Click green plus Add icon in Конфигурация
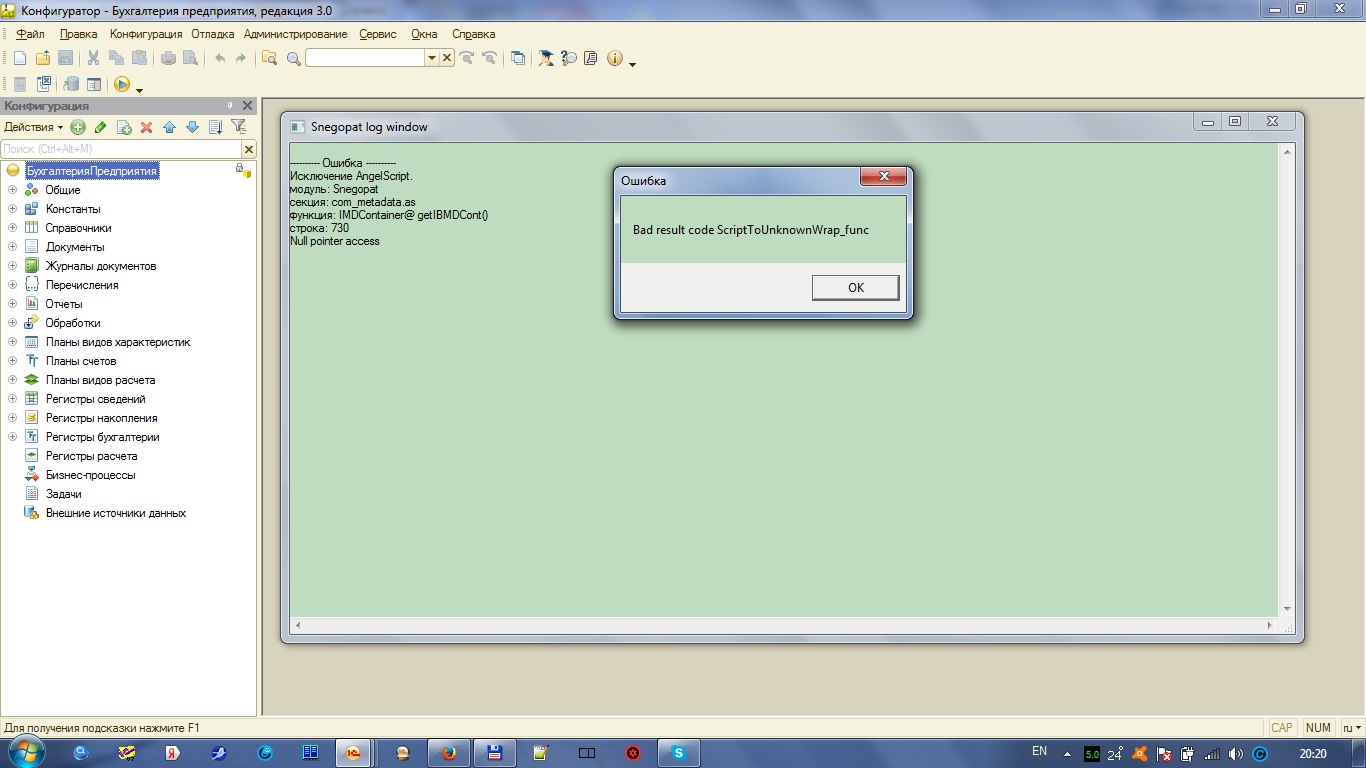Screen dimensions: 1366x768 77,127
